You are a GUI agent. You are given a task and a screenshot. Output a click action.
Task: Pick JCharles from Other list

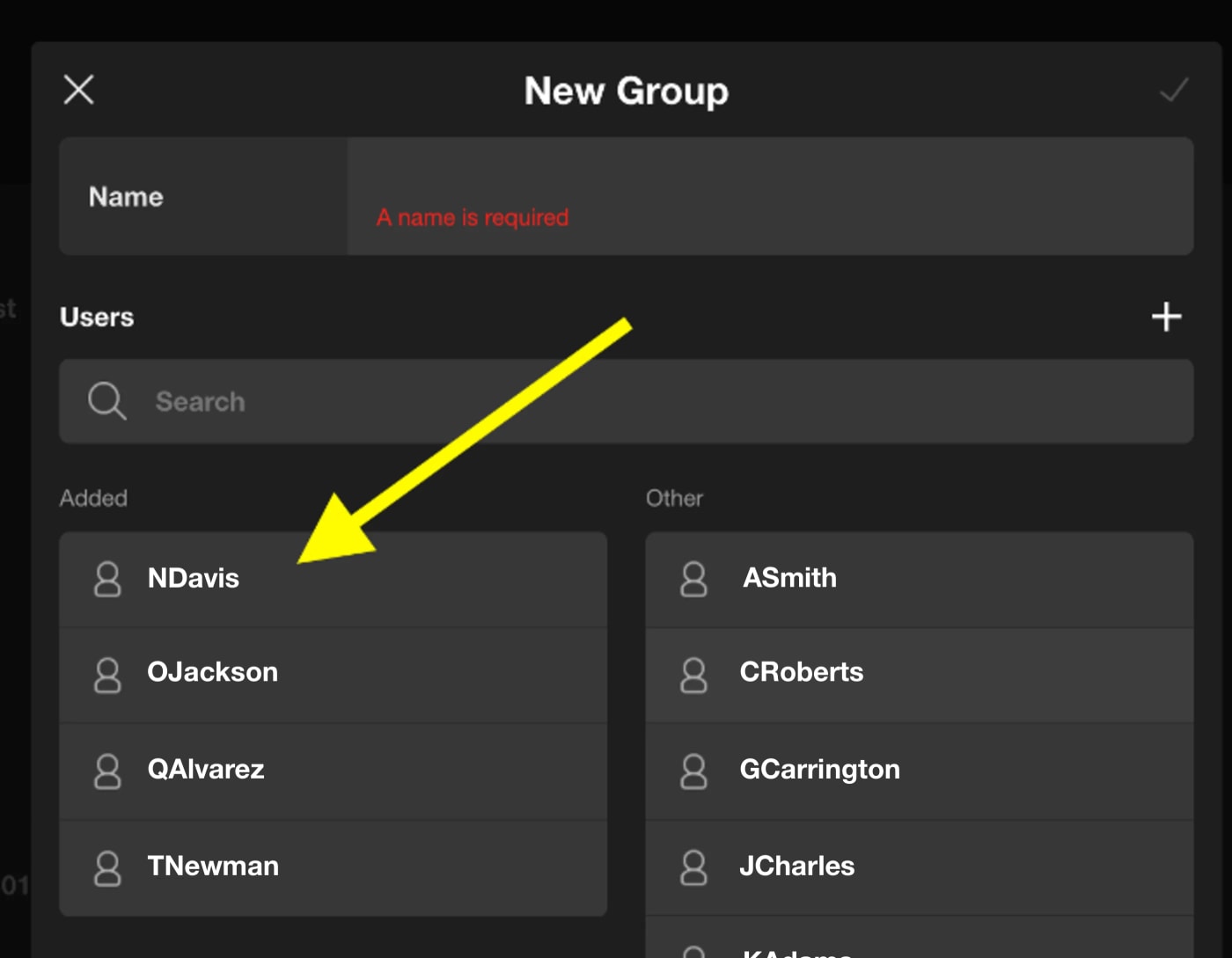coord(919,867)
